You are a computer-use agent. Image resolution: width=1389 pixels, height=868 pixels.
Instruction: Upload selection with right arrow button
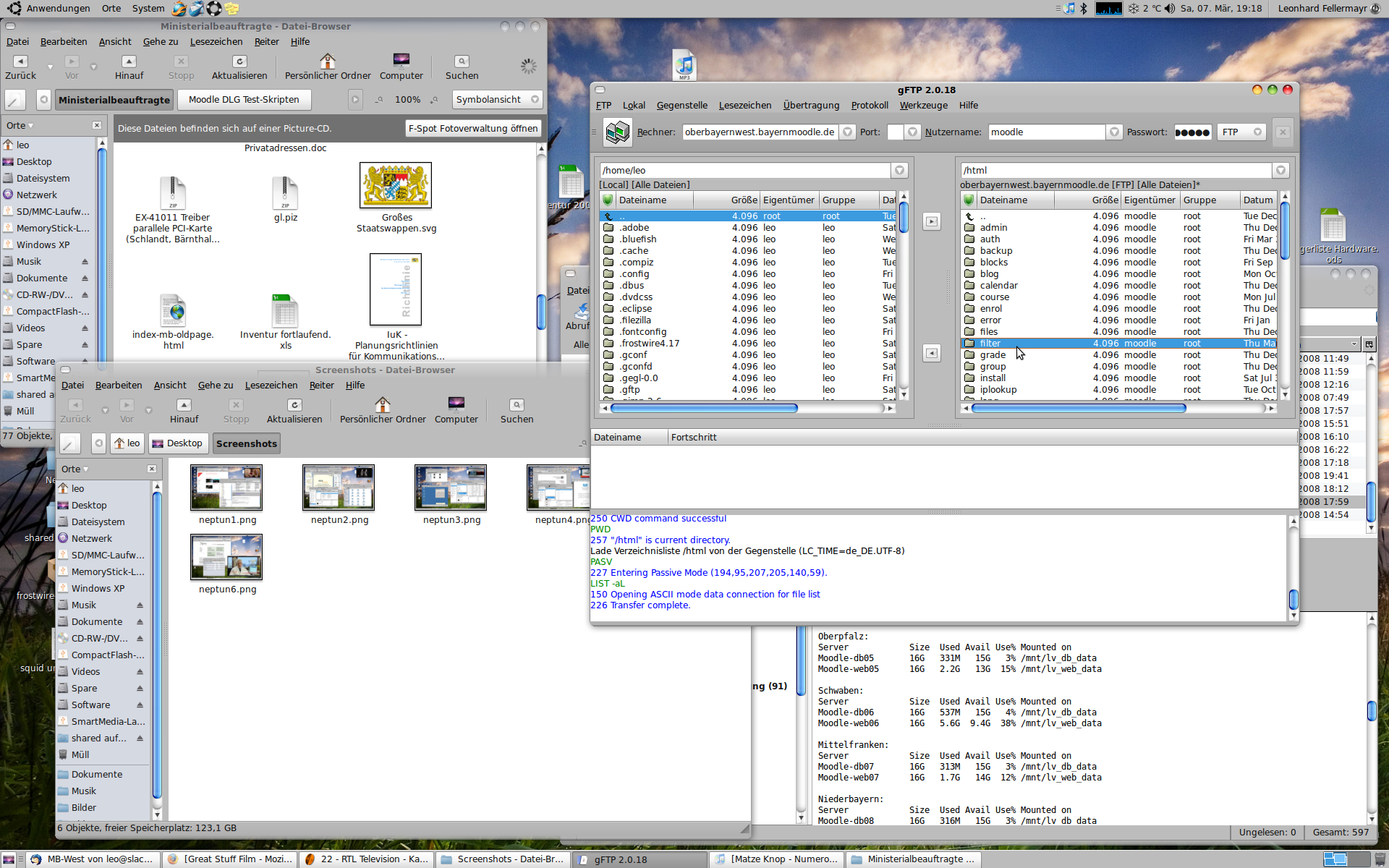click(932, 222)
